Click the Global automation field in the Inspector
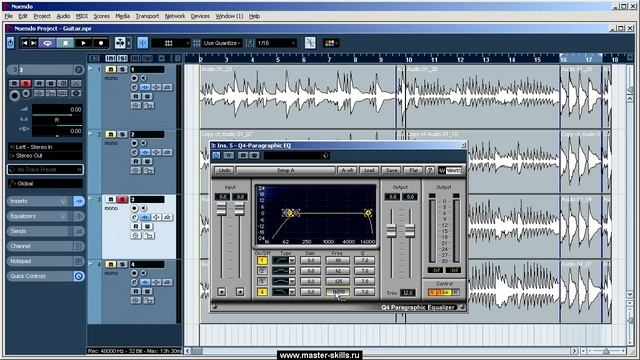Viewport: 640px width, 360px height. pos(45,184)
